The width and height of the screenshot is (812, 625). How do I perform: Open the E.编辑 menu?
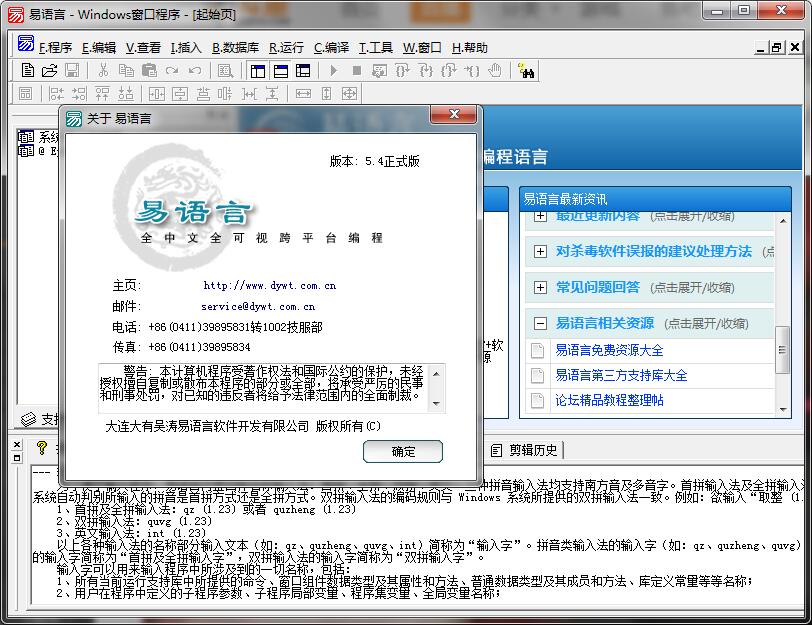click(x=98, y=48)
